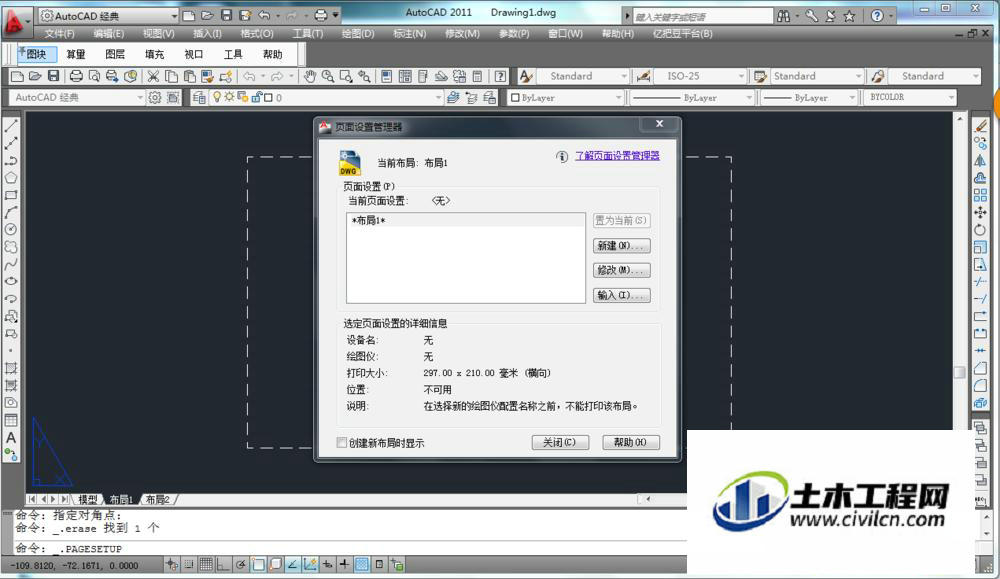This screenshot has width=1000, height=579.
Task: Click the 关闭(C) button
Action: [560, 442]
